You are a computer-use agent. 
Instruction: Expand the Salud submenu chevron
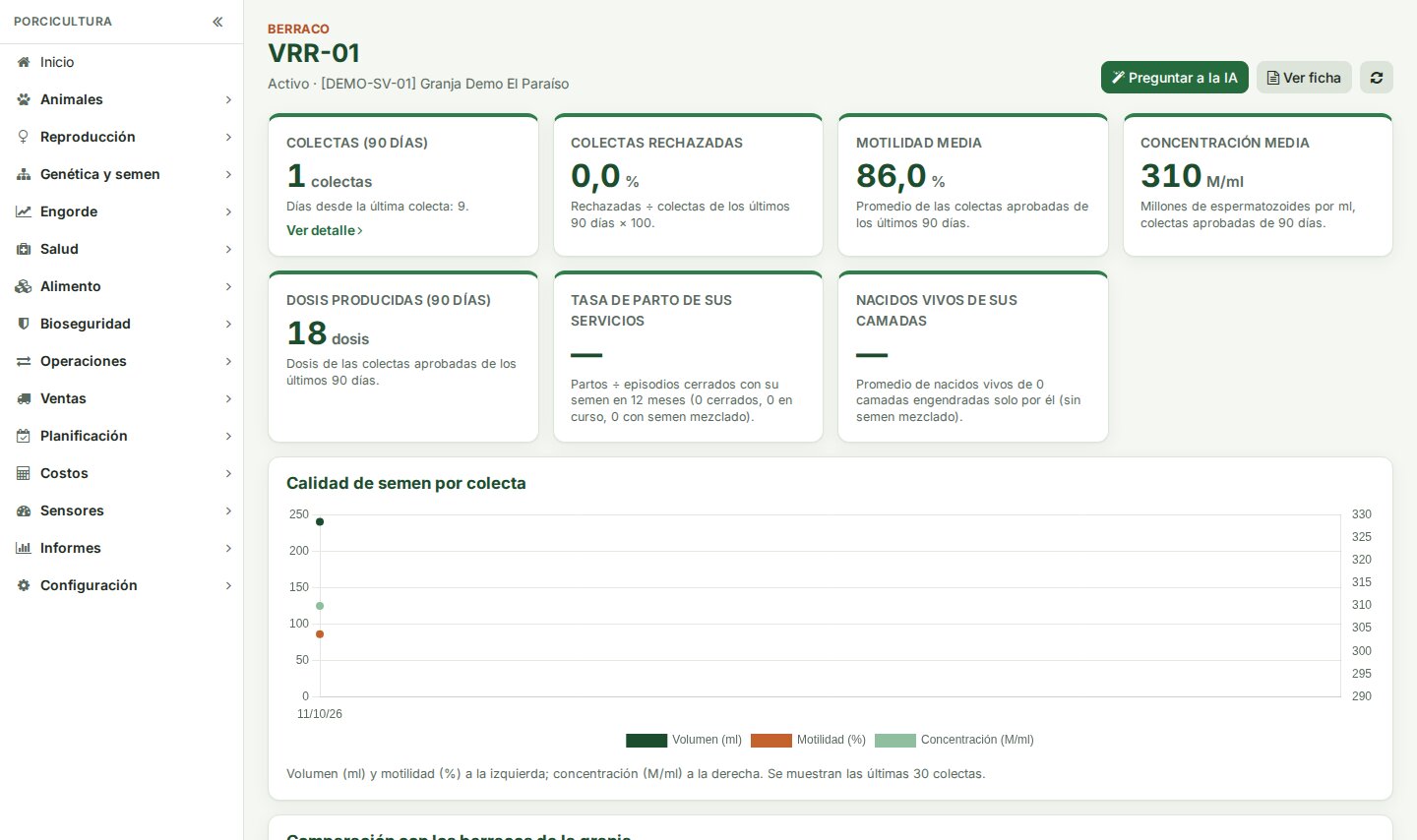[228, 249]
